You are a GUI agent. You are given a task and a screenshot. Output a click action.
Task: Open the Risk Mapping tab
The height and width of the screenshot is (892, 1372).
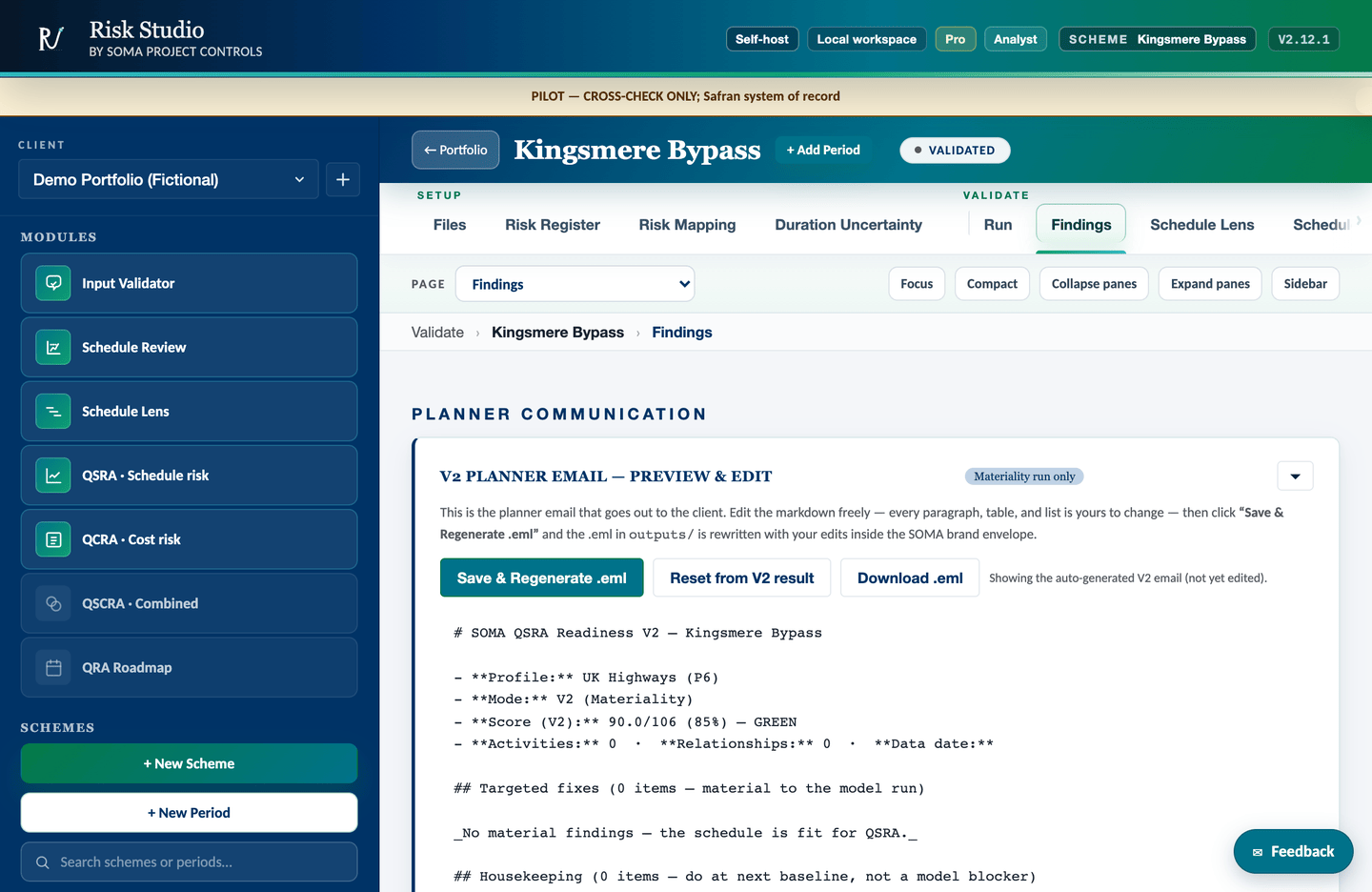pyautogui.click(x=688, y=225)
